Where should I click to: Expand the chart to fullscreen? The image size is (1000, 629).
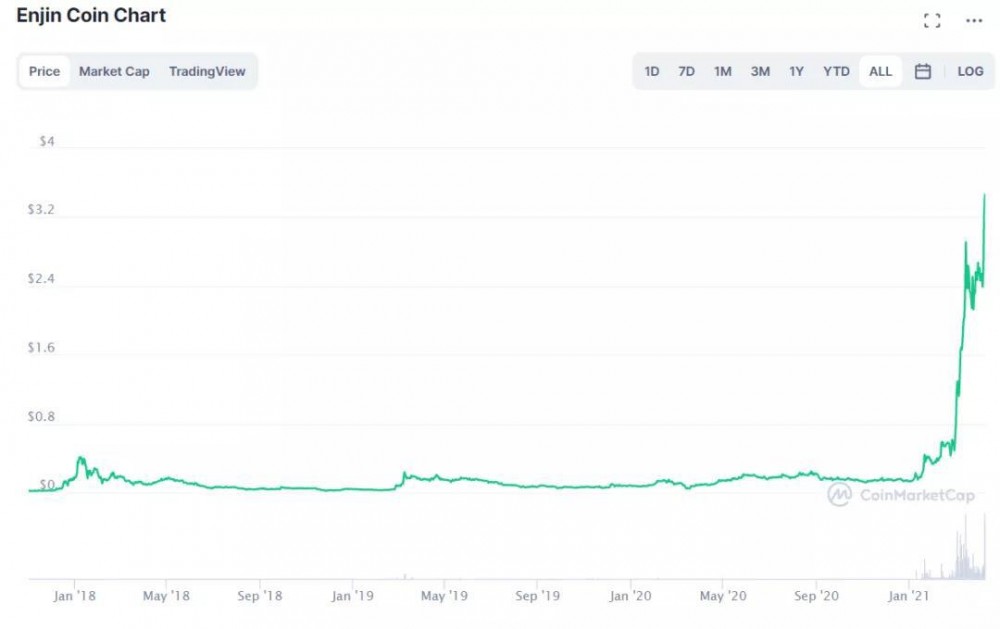933,18
